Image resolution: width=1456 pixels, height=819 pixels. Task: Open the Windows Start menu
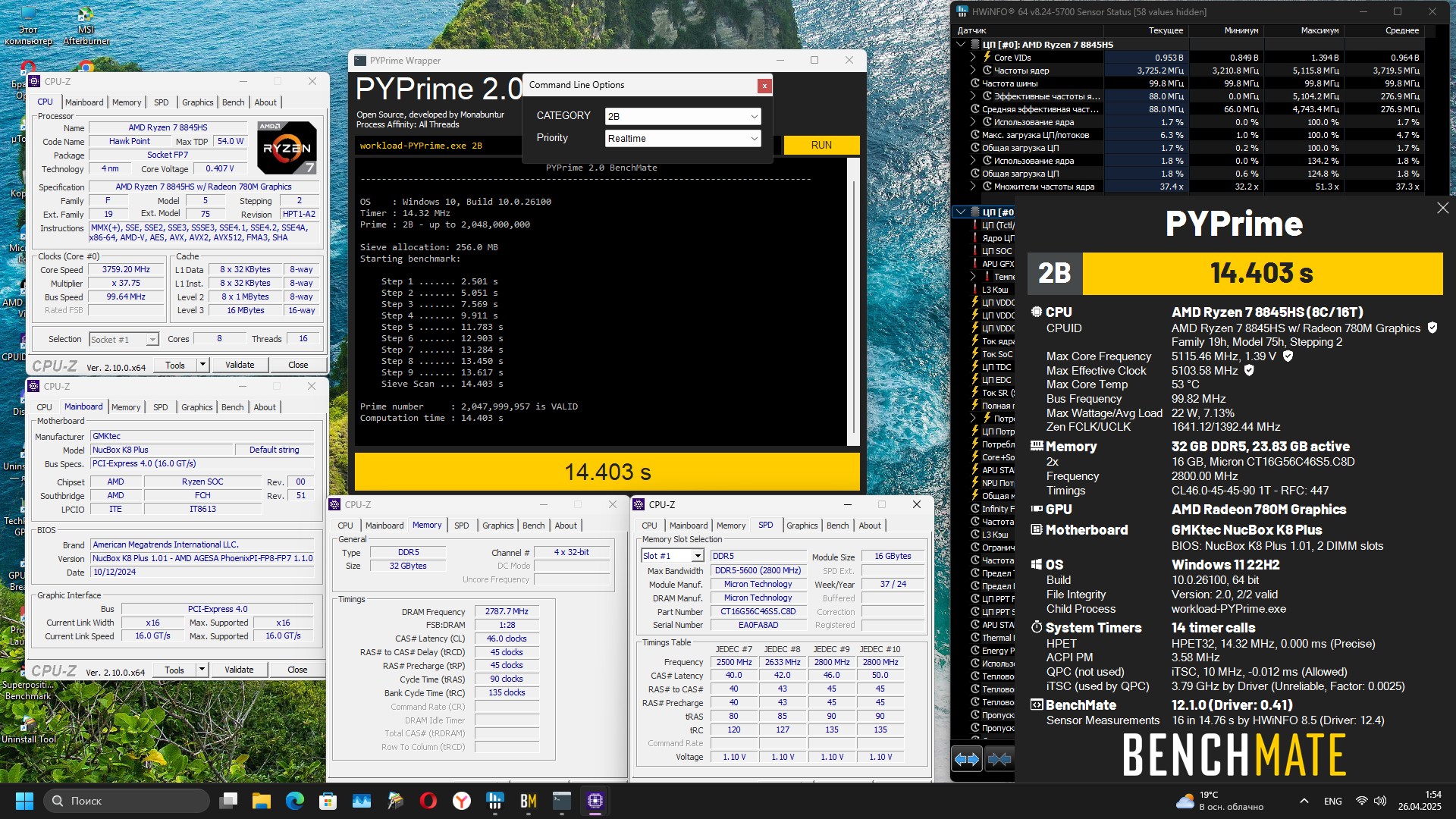[x=24, y=801]
